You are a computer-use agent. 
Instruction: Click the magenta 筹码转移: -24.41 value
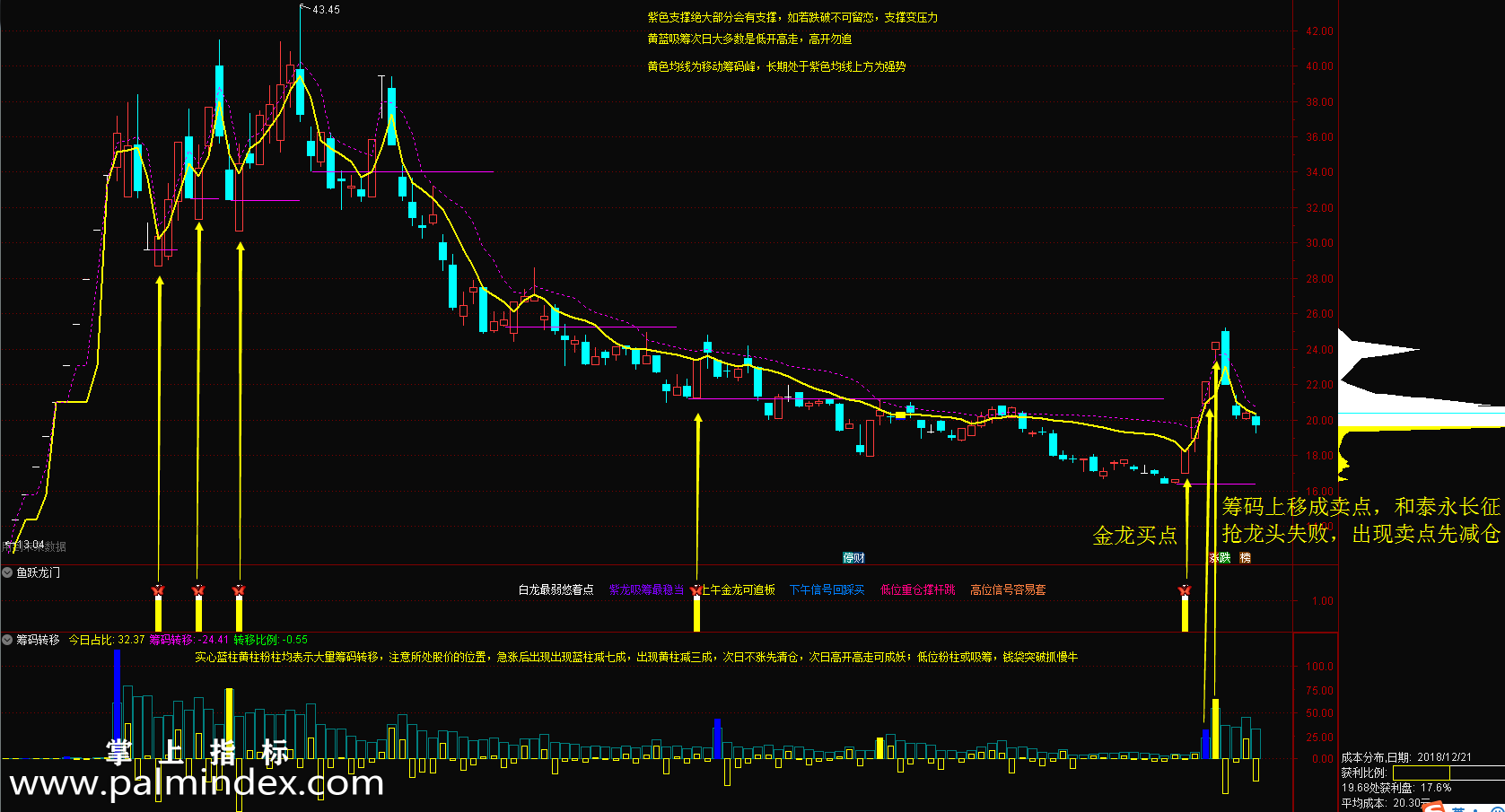[189, 640]
